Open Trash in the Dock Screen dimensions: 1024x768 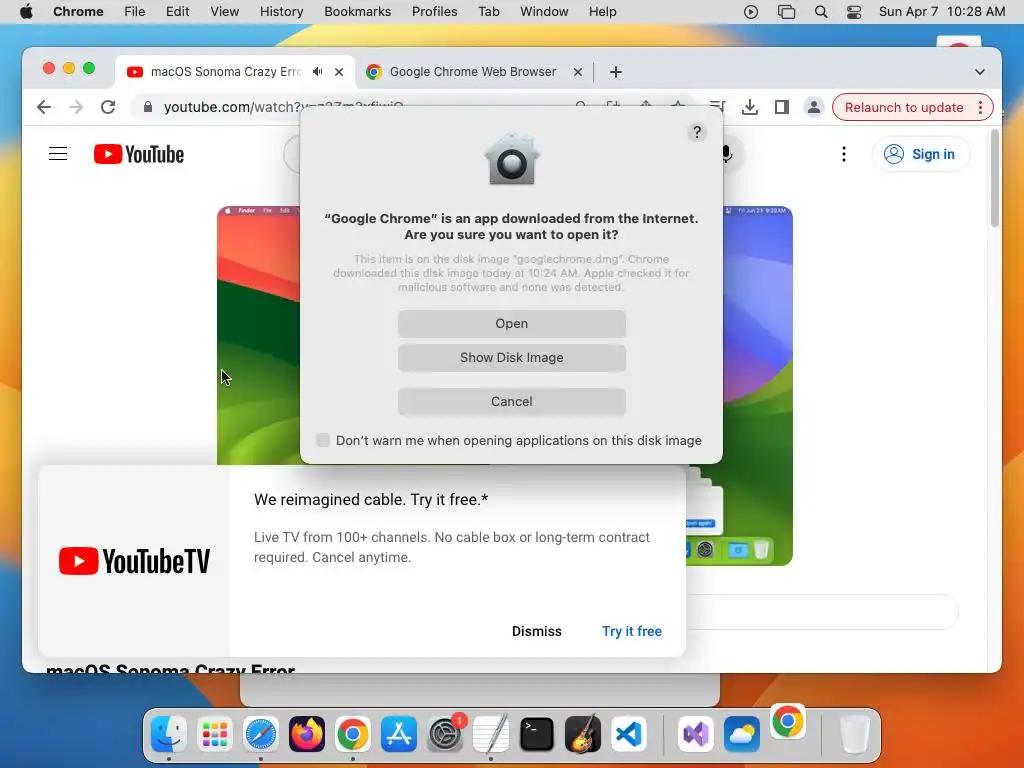click(854, 734)
